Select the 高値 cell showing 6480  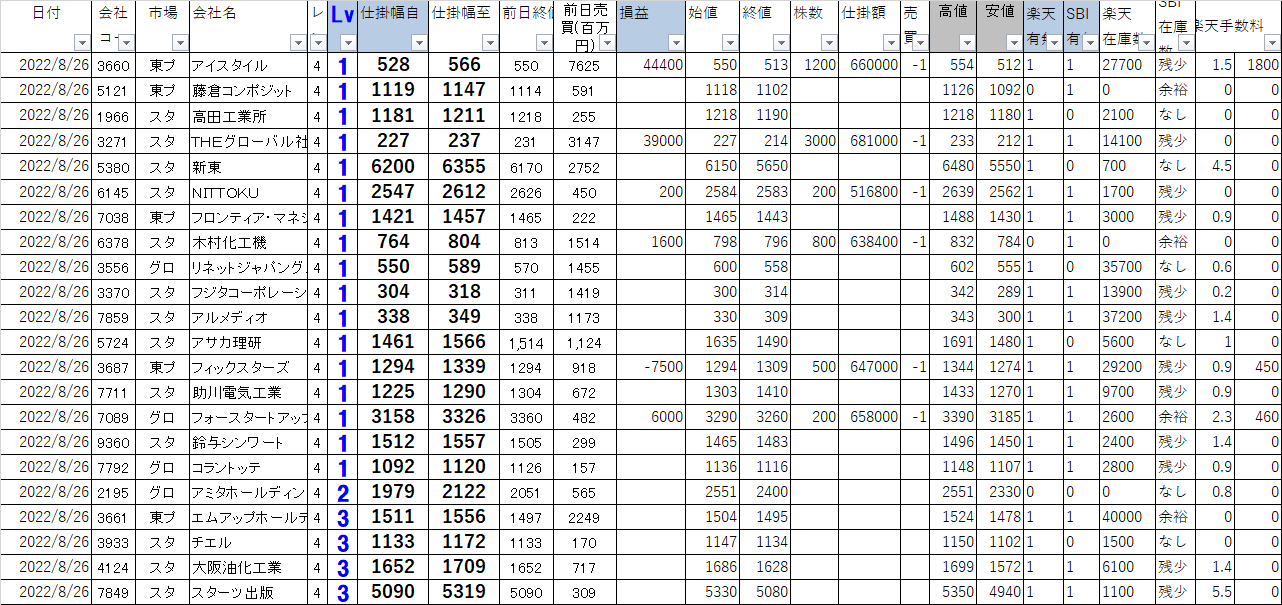tap(953, 166)
